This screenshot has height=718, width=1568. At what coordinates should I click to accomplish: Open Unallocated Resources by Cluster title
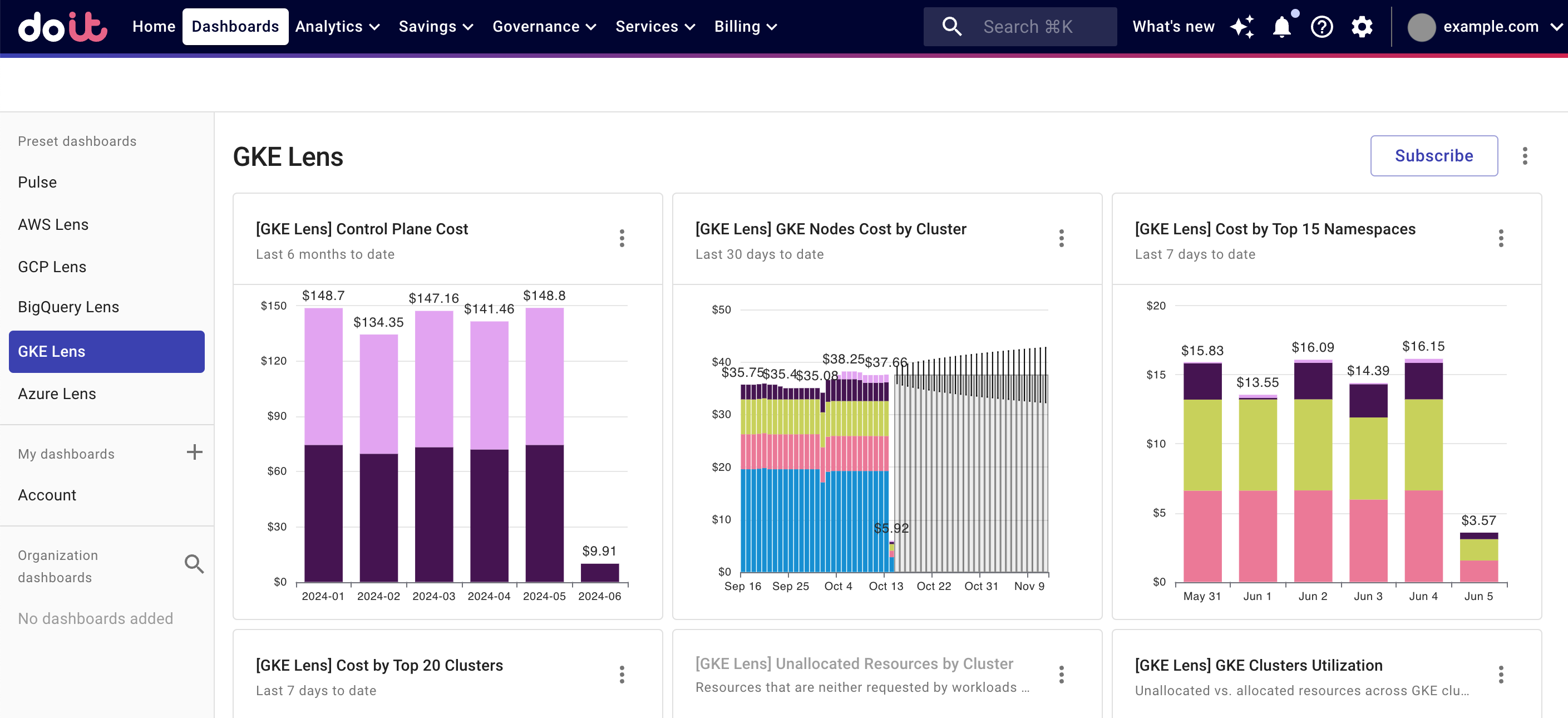tap(854, 663)
